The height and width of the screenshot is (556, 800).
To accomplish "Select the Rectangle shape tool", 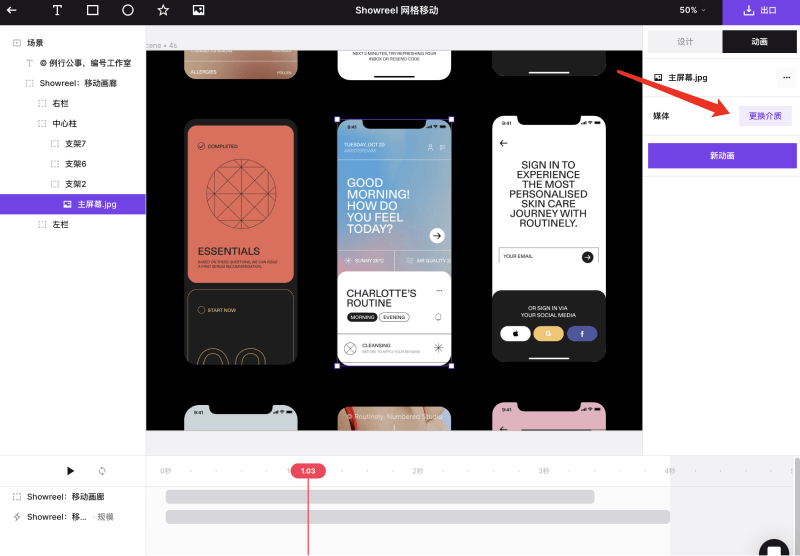I will click(92, 10).
